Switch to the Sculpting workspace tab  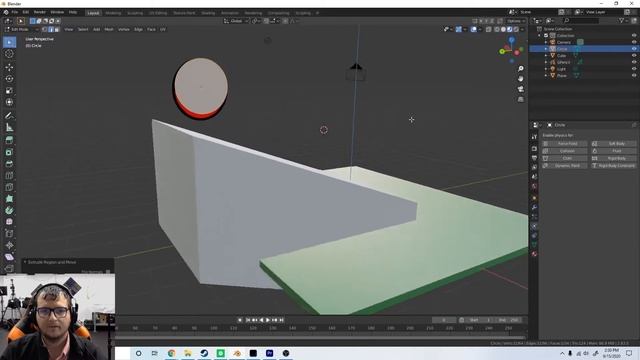[135, 13]
